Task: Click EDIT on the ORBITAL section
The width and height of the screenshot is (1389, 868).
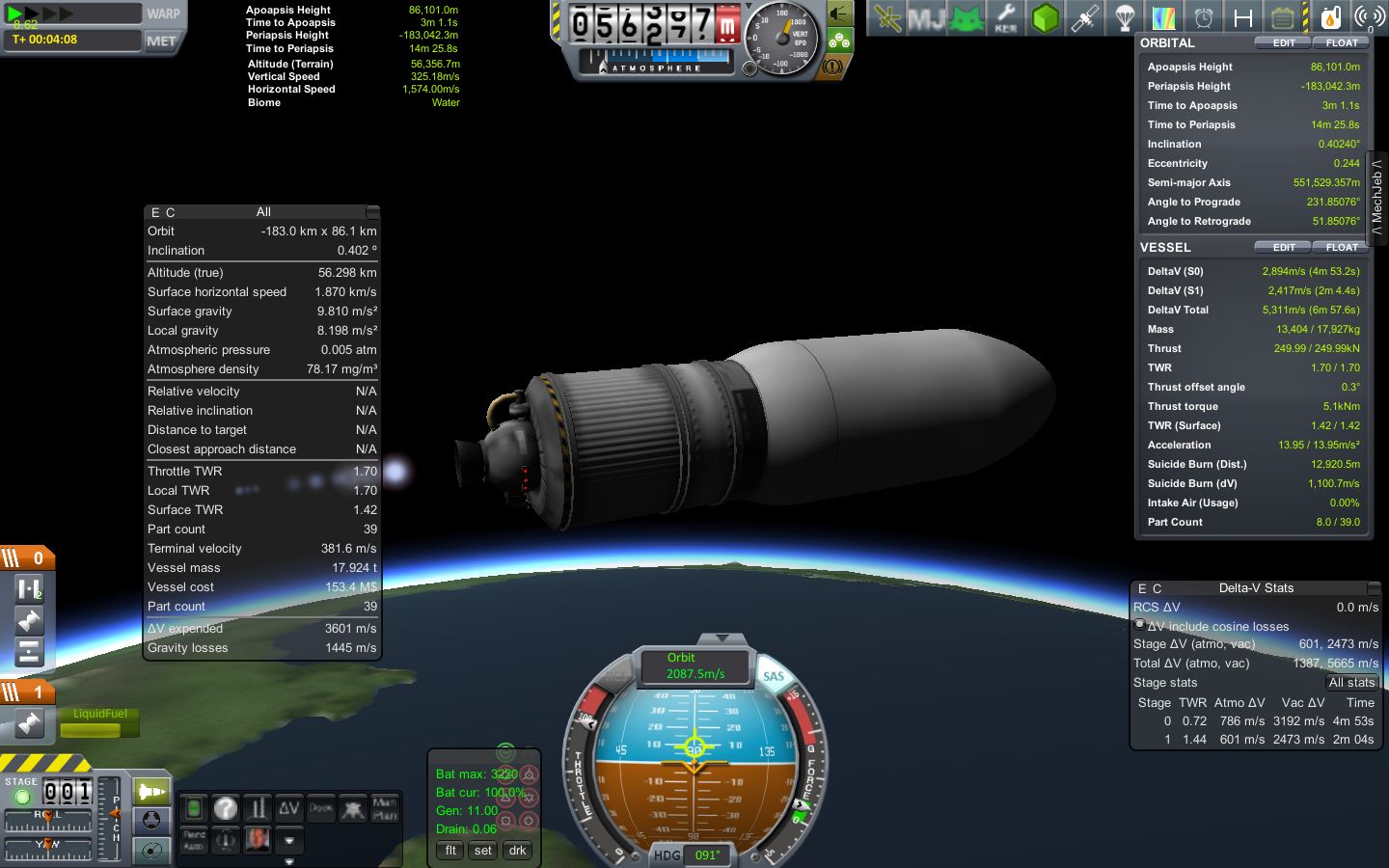Action: pos(1284,42)
